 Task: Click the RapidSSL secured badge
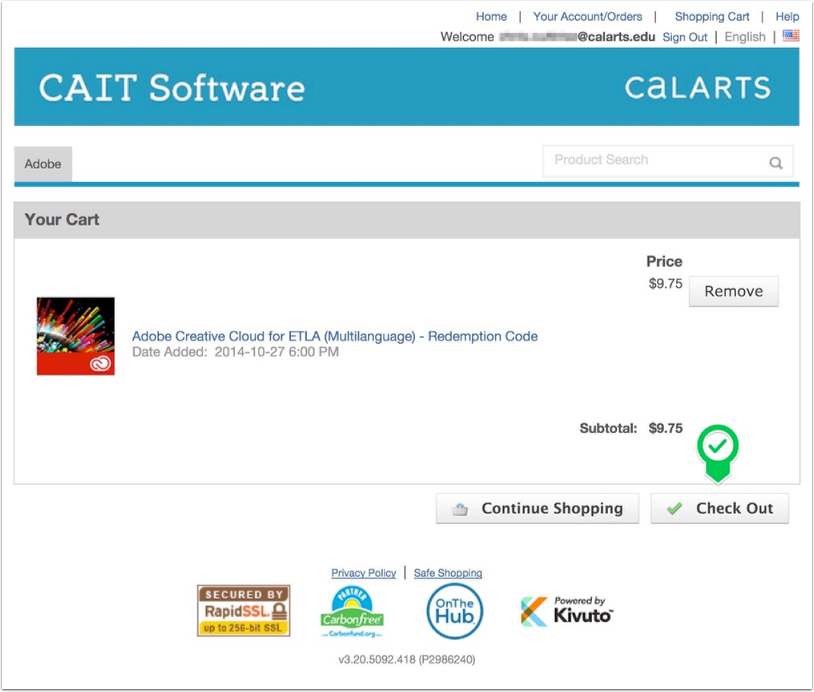243,610
